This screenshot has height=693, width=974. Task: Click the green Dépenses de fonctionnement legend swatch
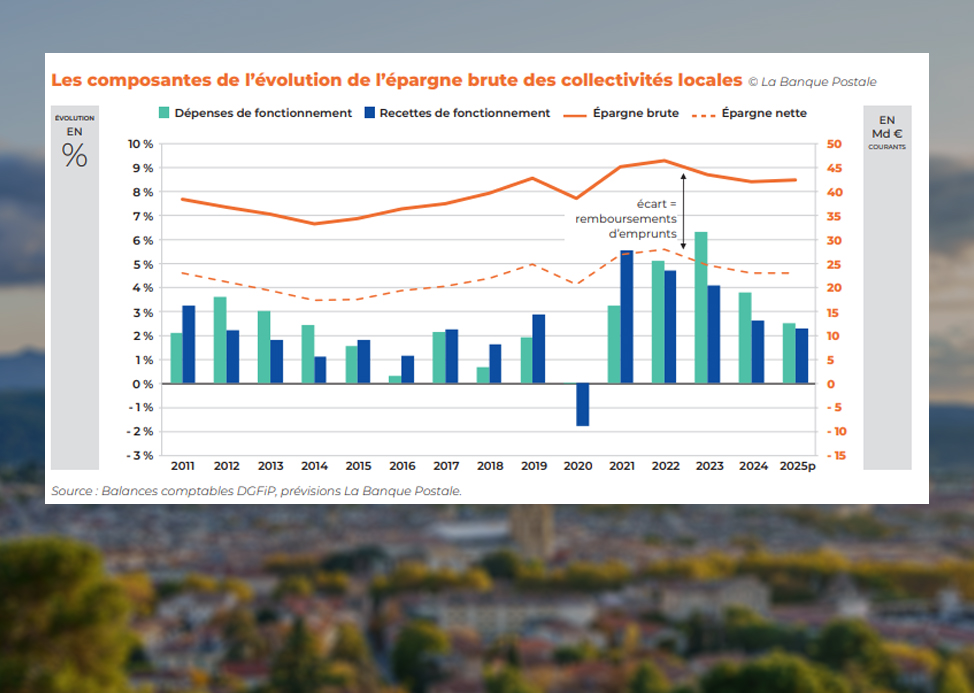click(164, 113)
